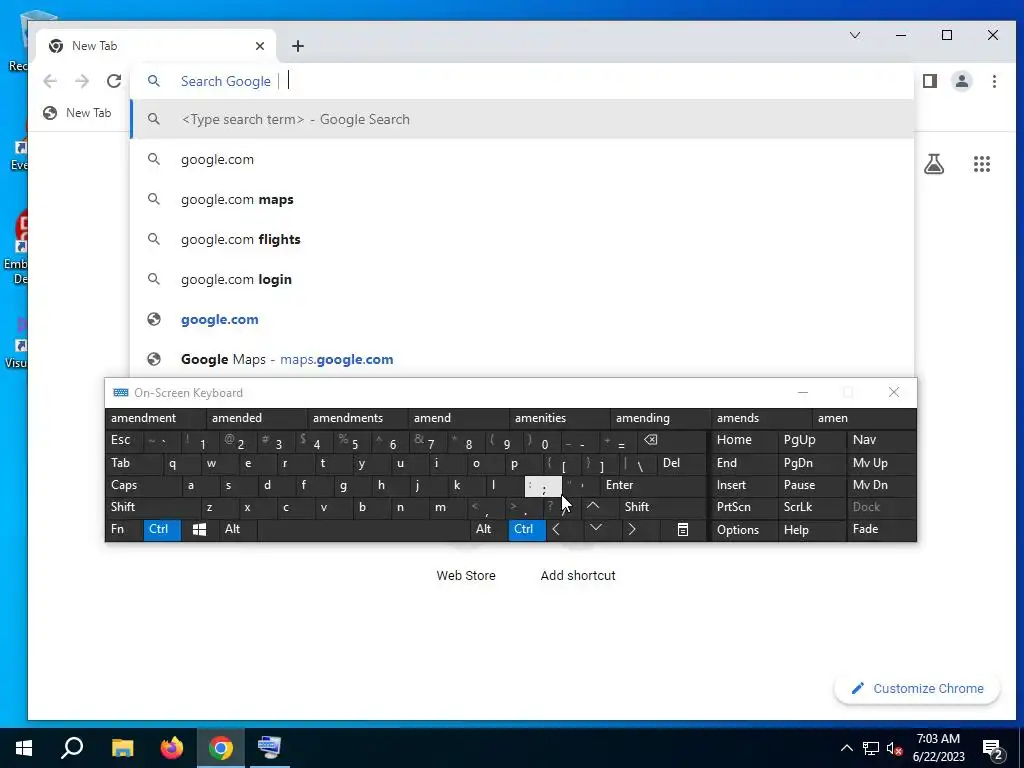Click the Search Google address bar
Image resolution: width=1024 pixels, height=768 pixels.
click(x=522, y=81)
